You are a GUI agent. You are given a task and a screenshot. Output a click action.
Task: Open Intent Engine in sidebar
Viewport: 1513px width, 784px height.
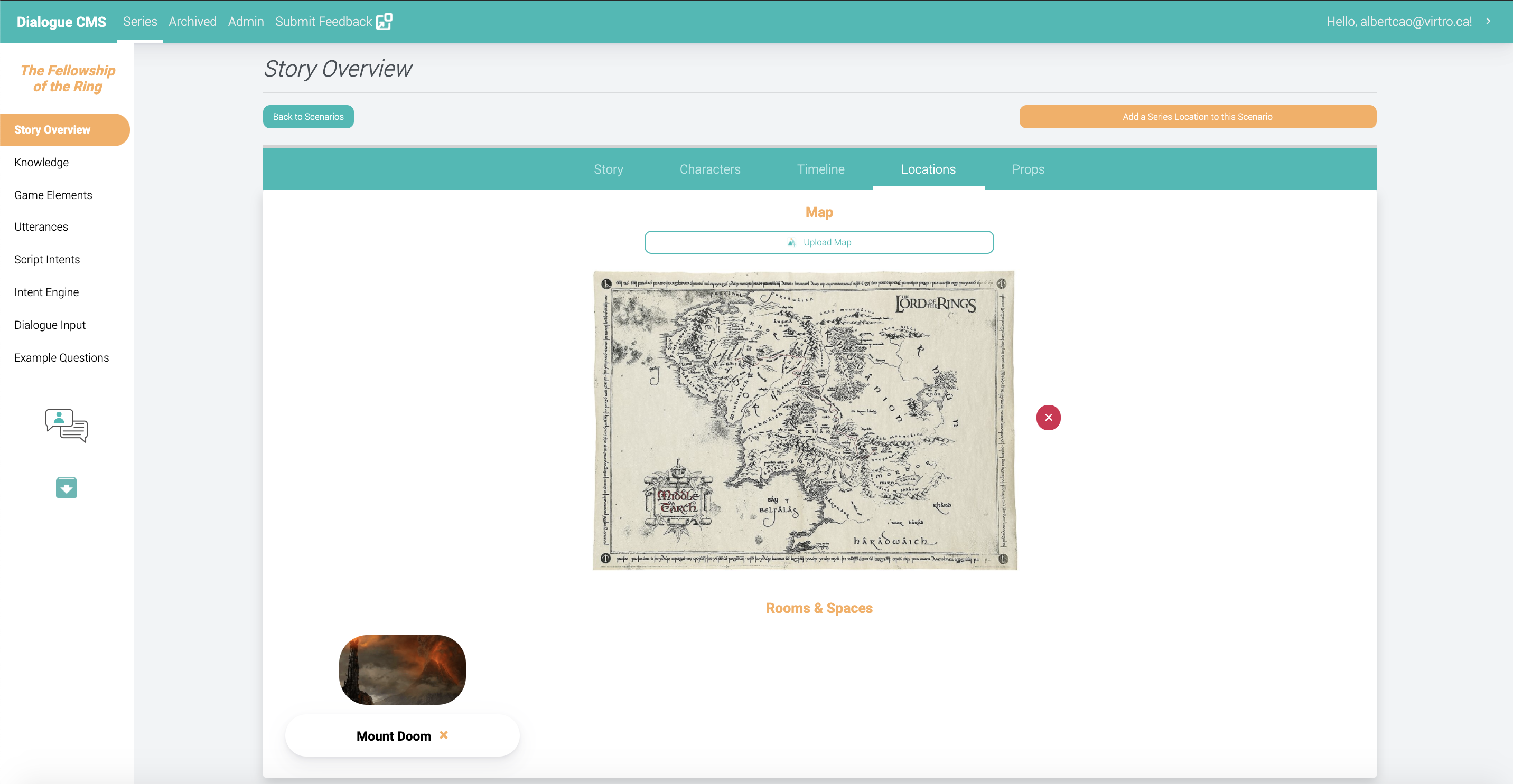(x=46, y=292)
